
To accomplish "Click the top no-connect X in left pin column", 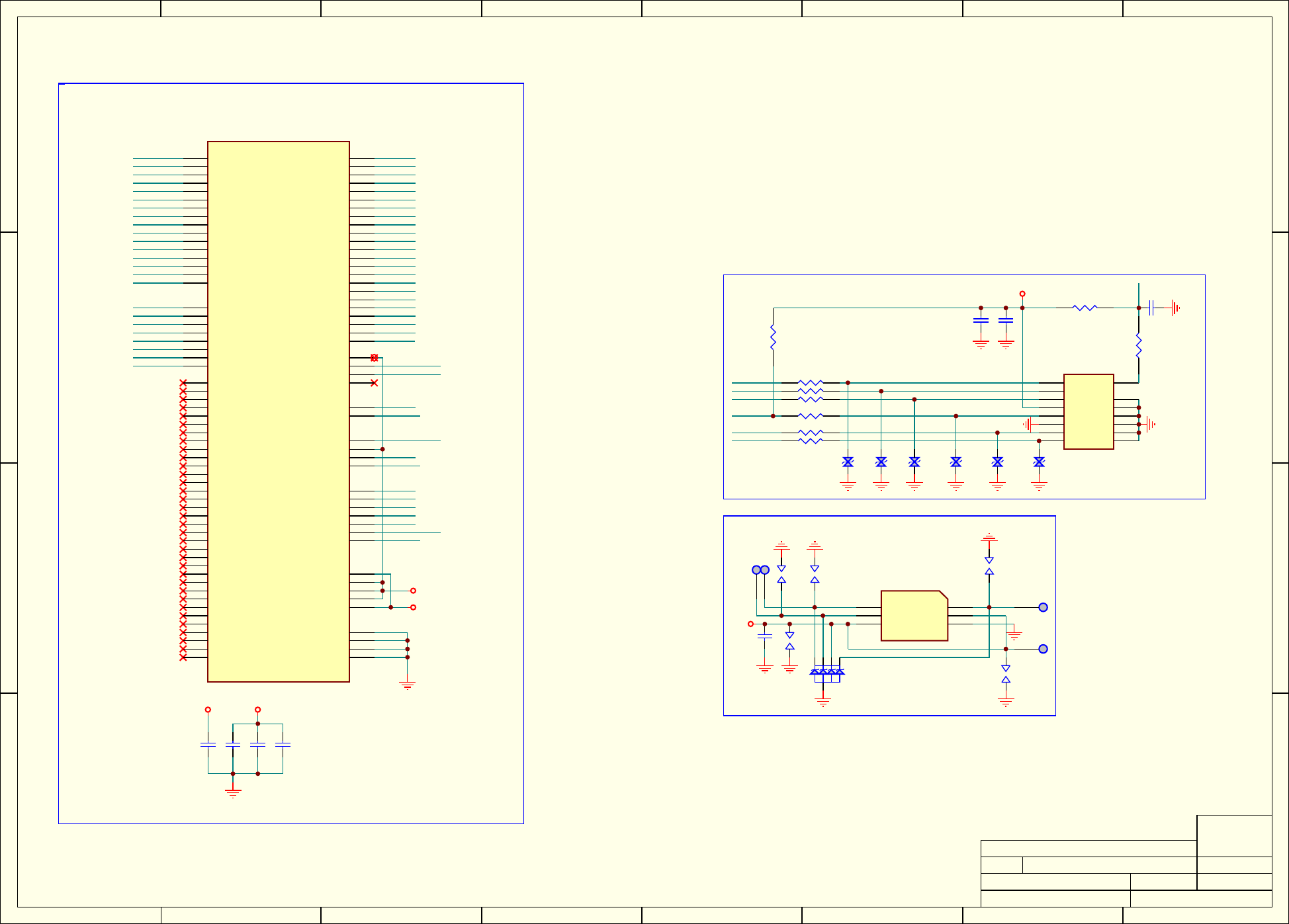I will pyautogui.click(x=183, y=383).
